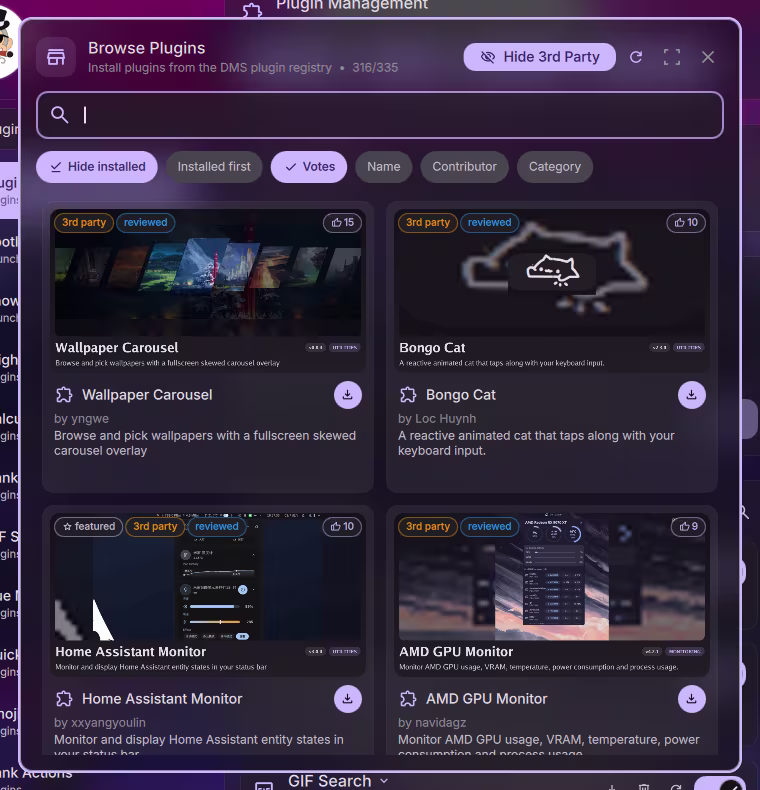
Task: Expand the Browse Plugins dialog to fullscreen
Action: coord(671,57)
